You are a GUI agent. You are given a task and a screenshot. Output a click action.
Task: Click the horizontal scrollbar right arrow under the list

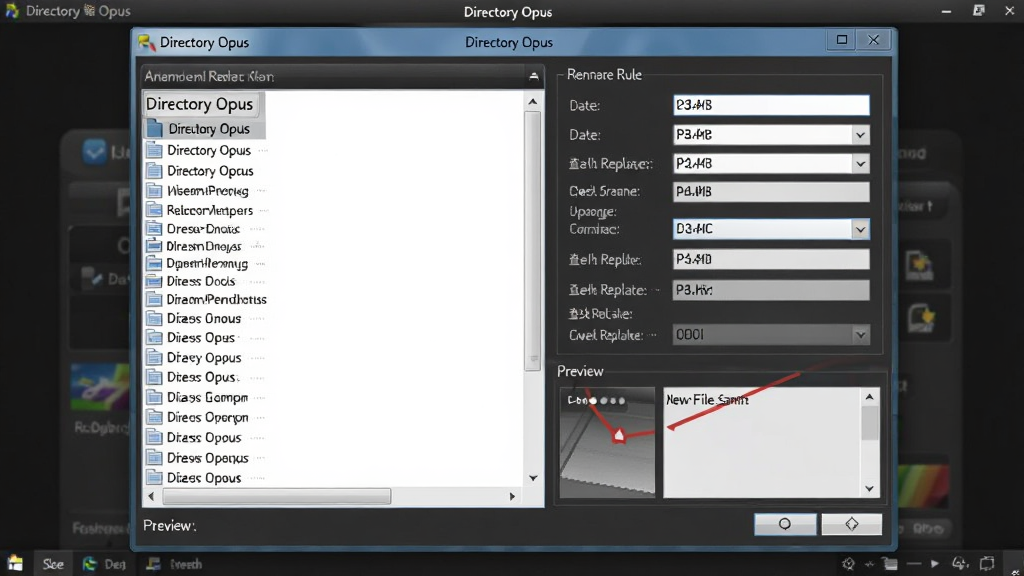(x=512, y=496)
